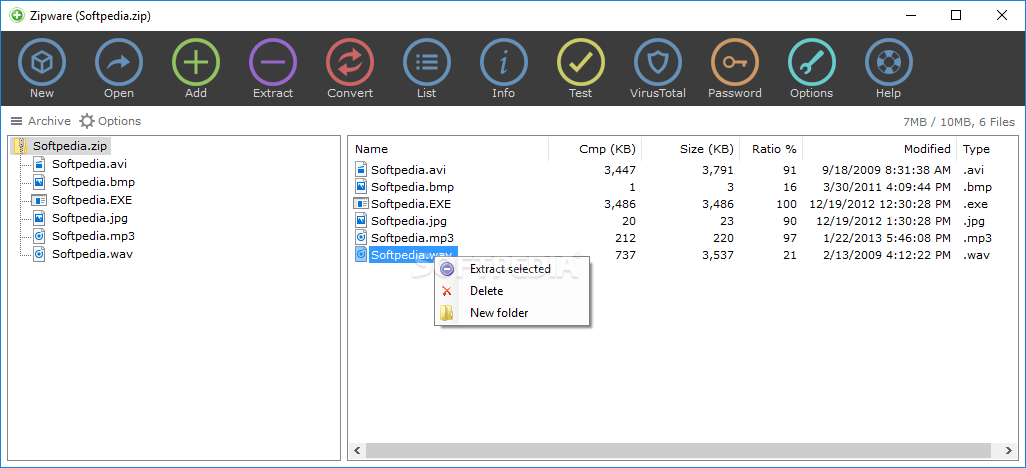Select Softpedia.wav in the left tree

pos(92,254)
